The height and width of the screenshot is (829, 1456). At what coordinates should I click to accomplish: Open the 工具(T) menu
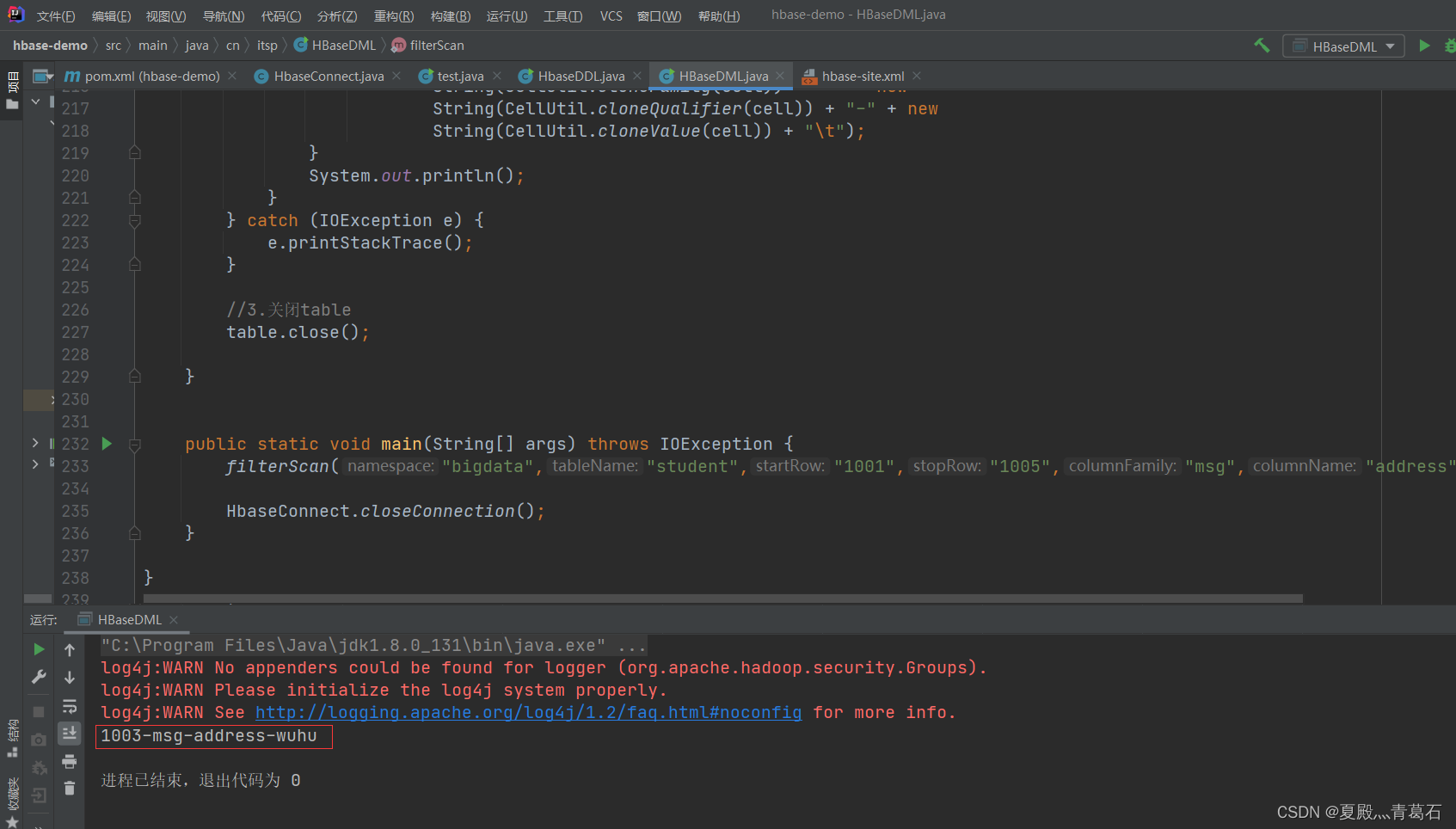point(562,16)
